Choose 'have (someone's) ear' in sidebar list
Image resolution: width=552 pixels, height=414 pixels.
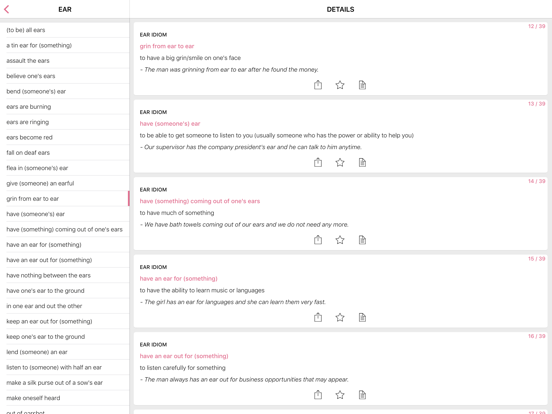65,214
